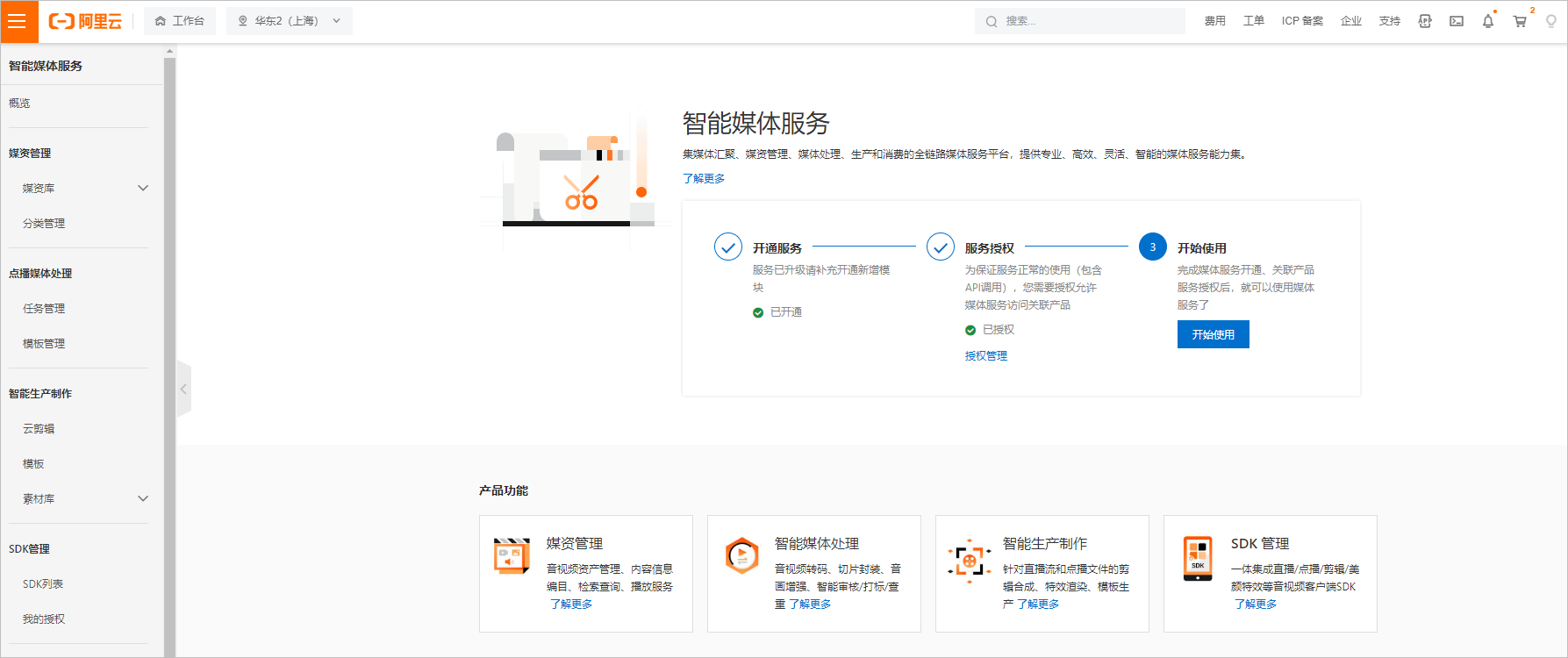Click the 媒资管理 card icon

coord(512,555)
